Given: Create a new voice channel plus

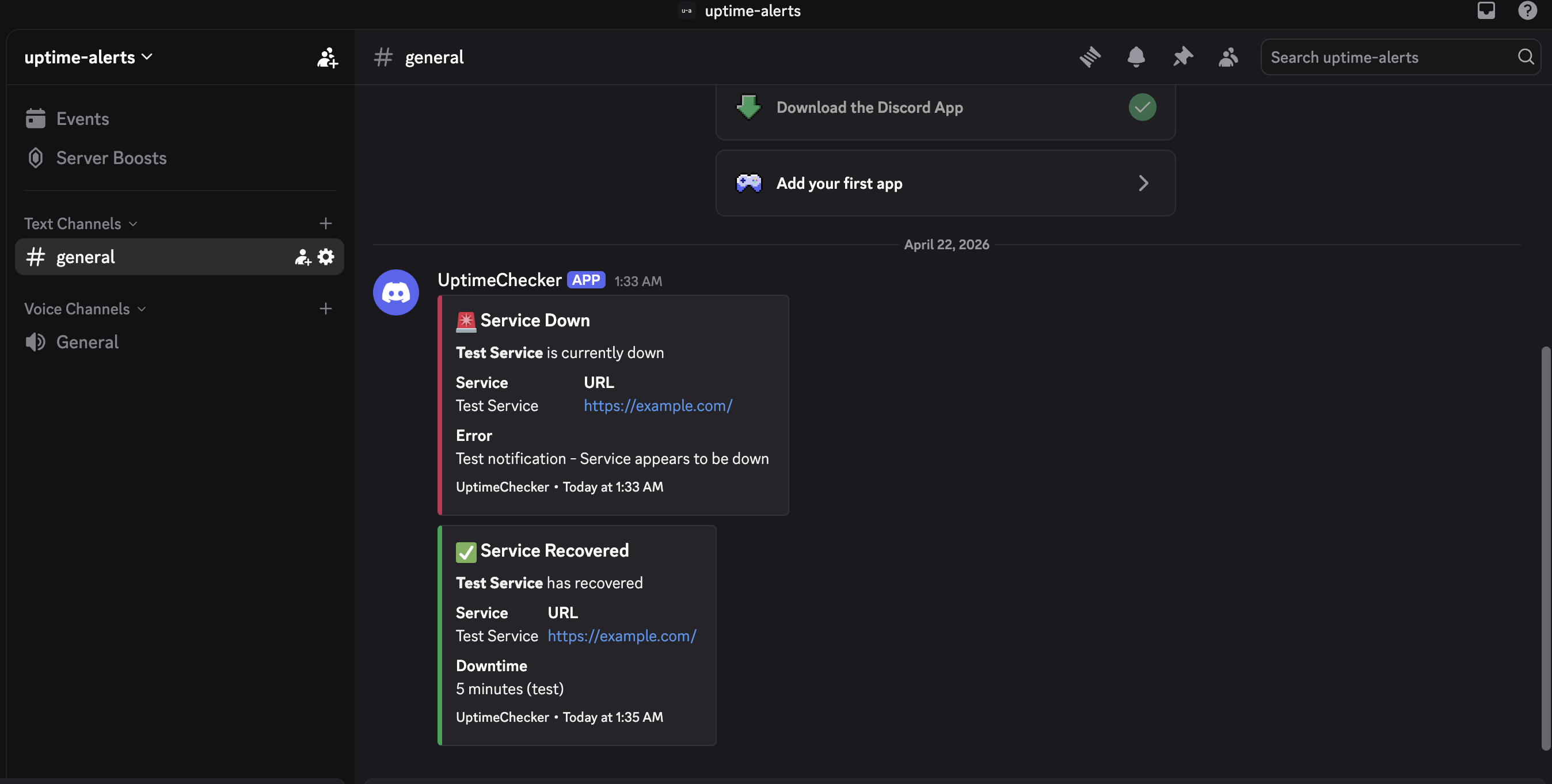Looking at the screenshot, I should pos(325,309).
